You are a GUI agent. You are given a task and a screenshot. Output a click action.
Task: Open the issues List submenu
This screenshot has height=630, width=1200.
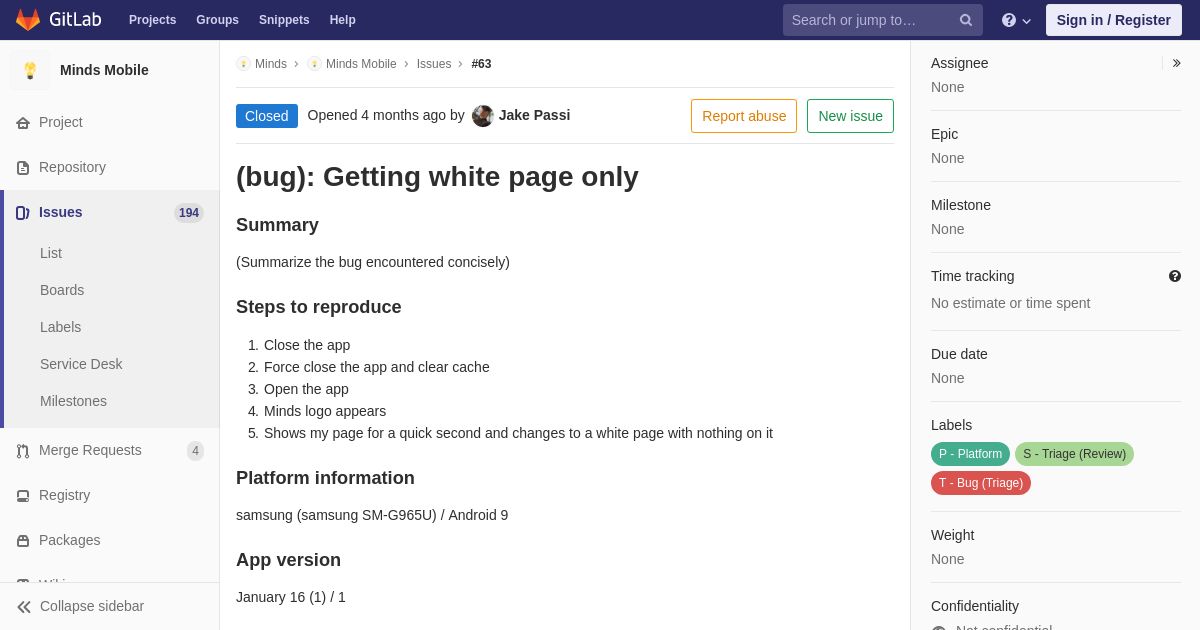pyautogui.click(x=51, y=253)
